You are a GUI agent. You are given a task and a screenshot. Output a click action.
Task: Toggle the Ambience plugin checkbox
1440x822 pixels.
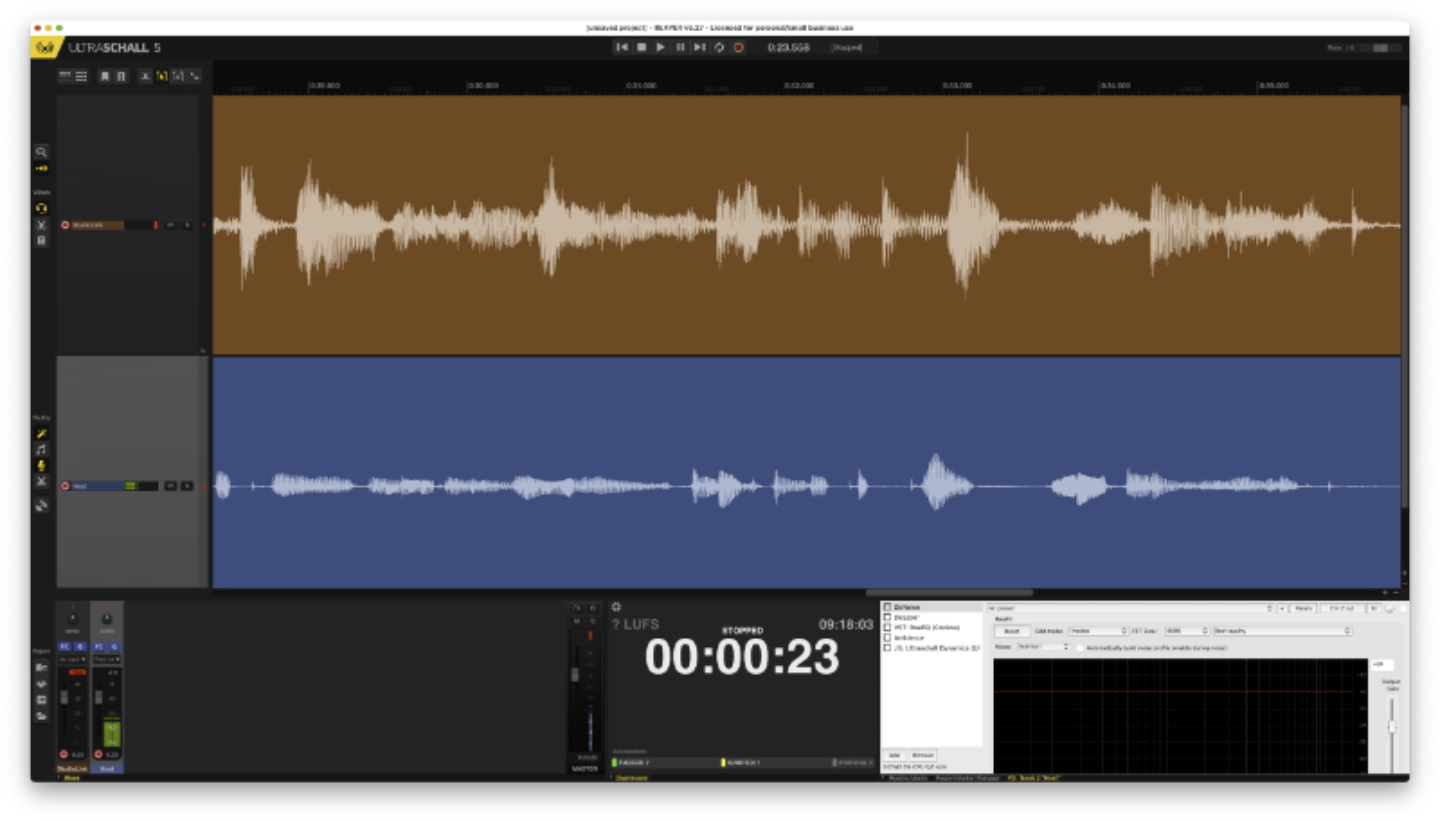pyautogui.click(x=887, y=638)
